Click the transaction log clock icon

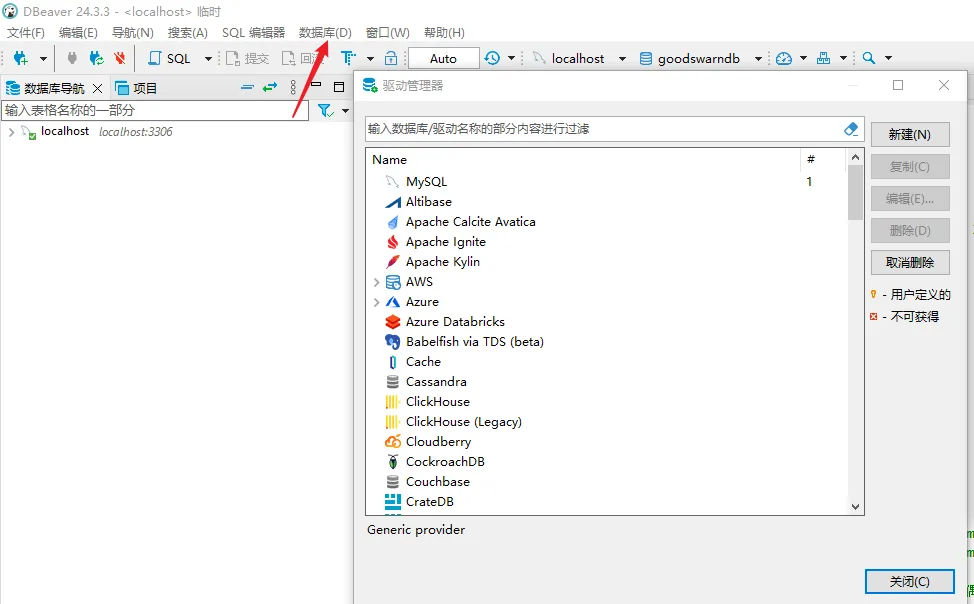pyautogui.click(x=492, y=58)
